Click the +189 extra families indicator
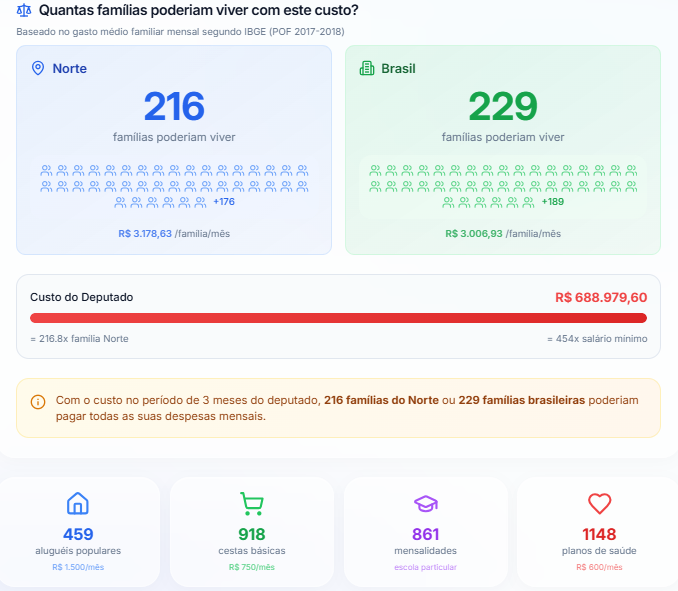The image size is (678, 591). click(552, 202)
